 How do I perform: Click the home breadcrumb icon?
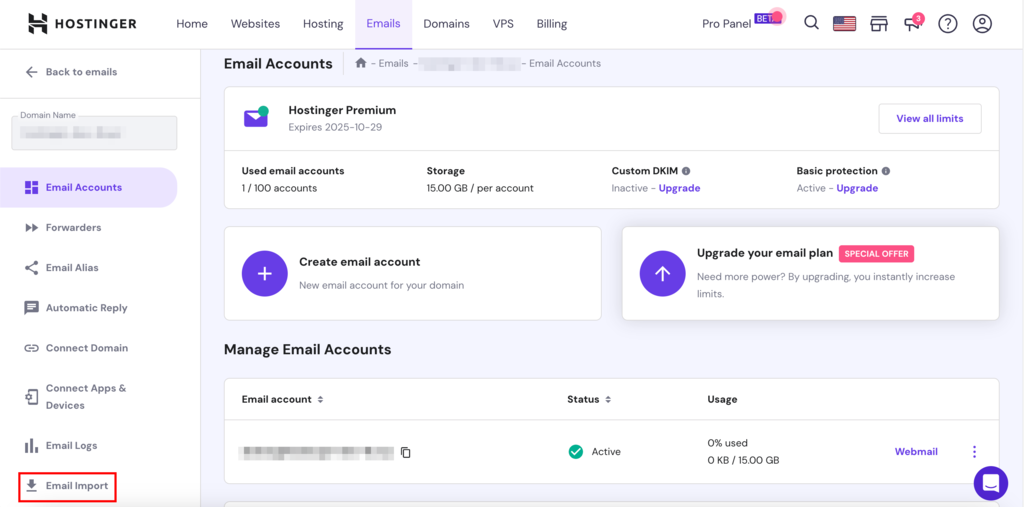point(361,63)
